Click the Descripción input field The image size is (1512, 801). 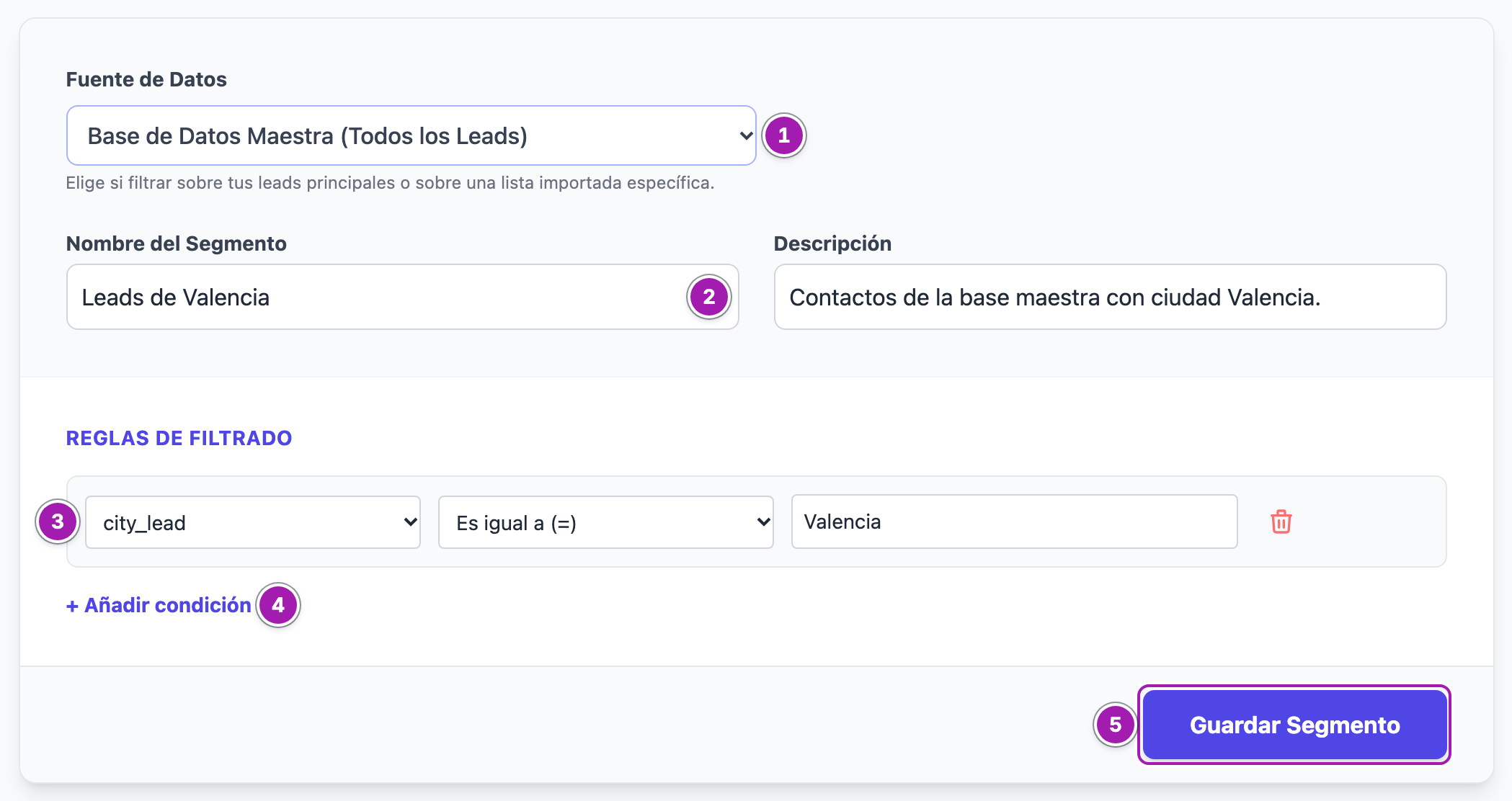click(x=1110, y=297)
